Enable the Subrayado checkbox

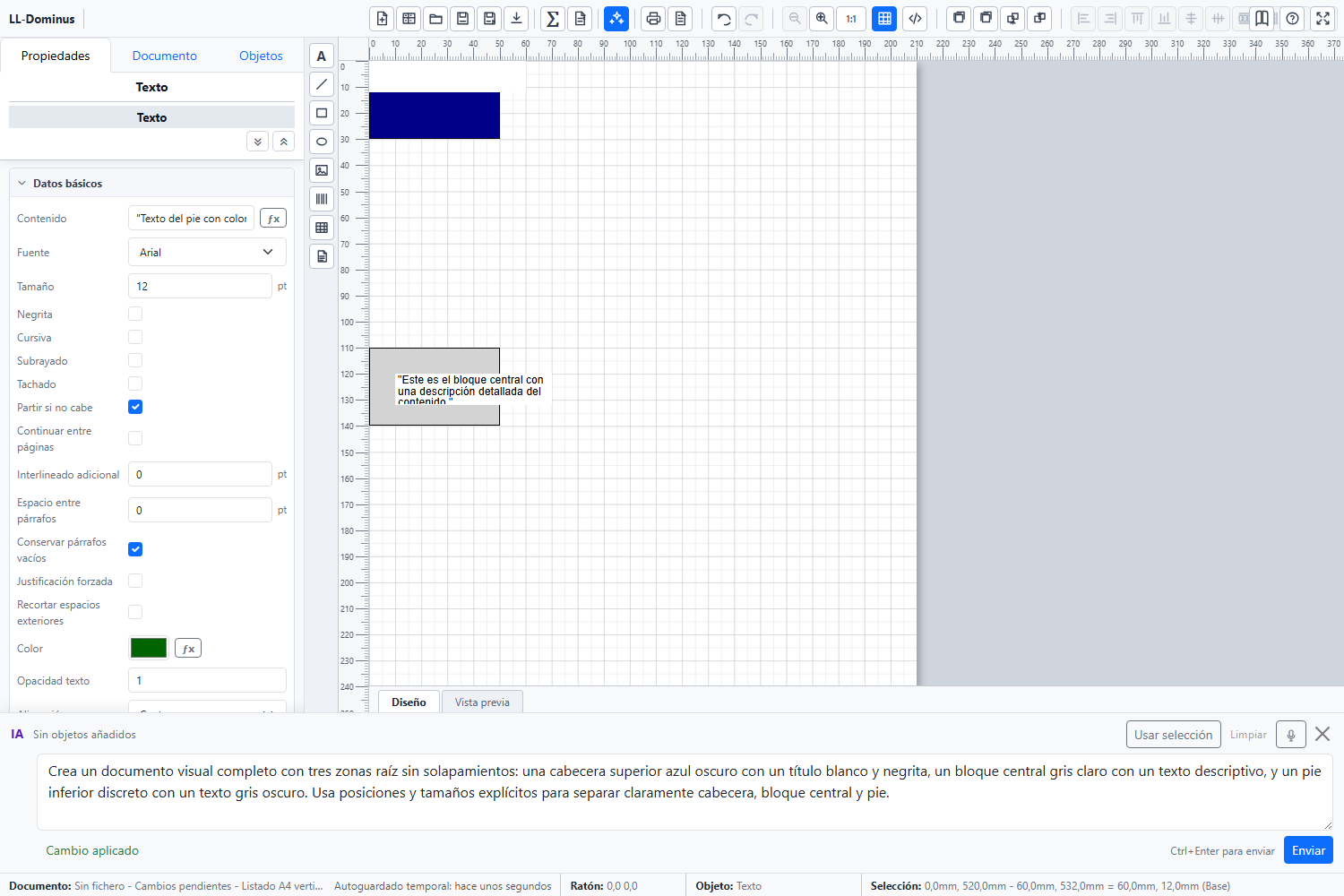(x=135, y=360)
